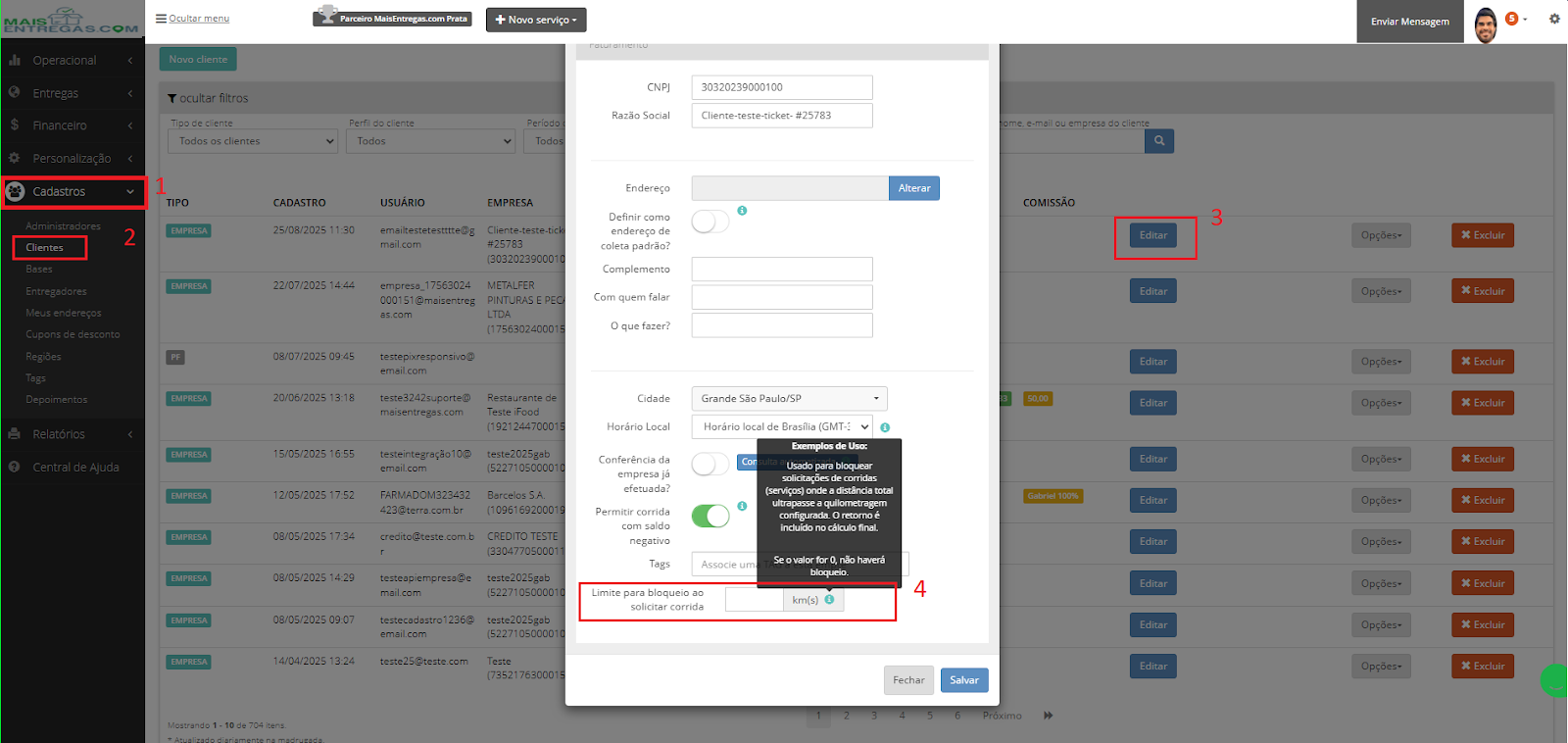
Task: Toggle Conferência da empresa já efetuada switch
Action: [710, 464]
